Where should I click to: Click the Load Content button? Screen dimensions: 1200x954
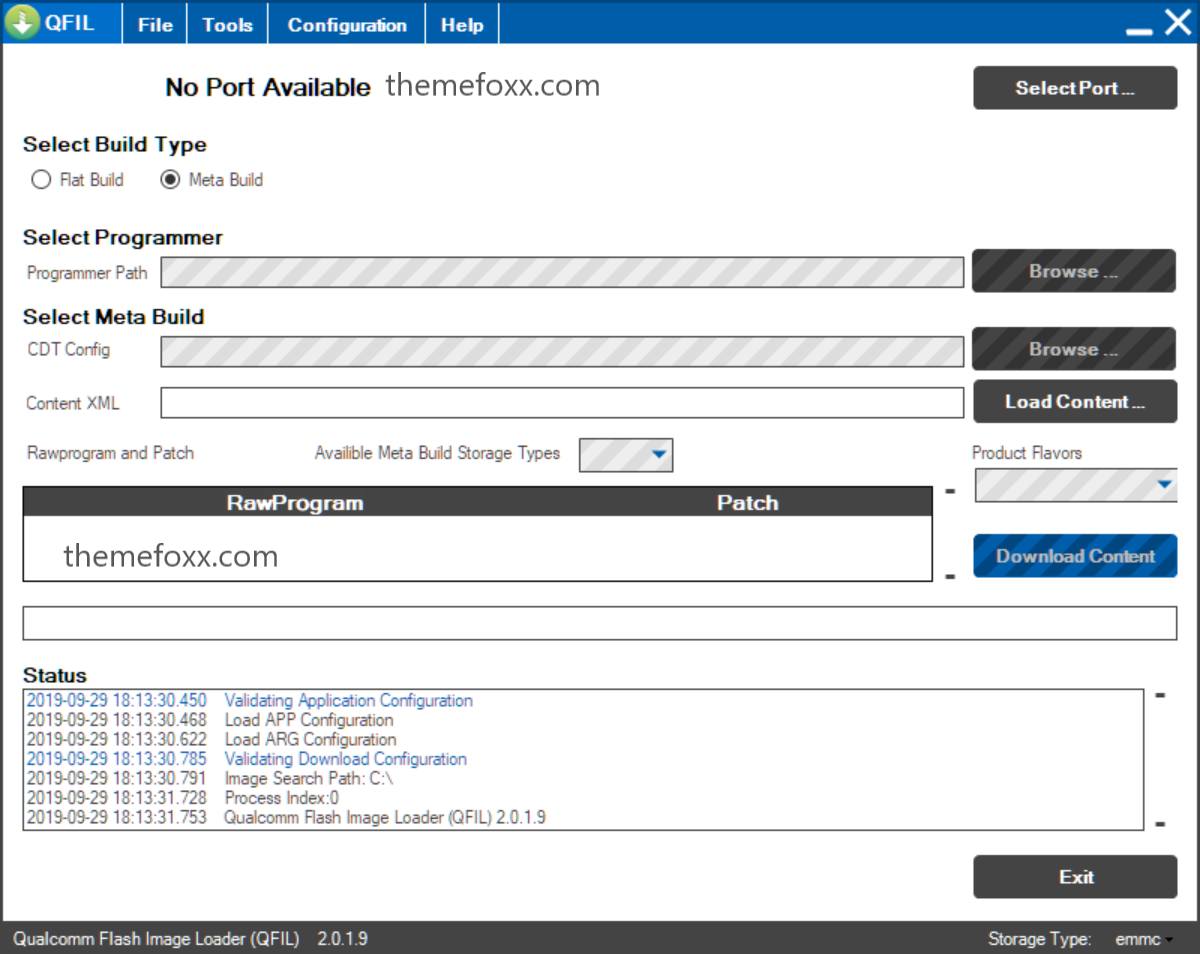click(1075, 402)
